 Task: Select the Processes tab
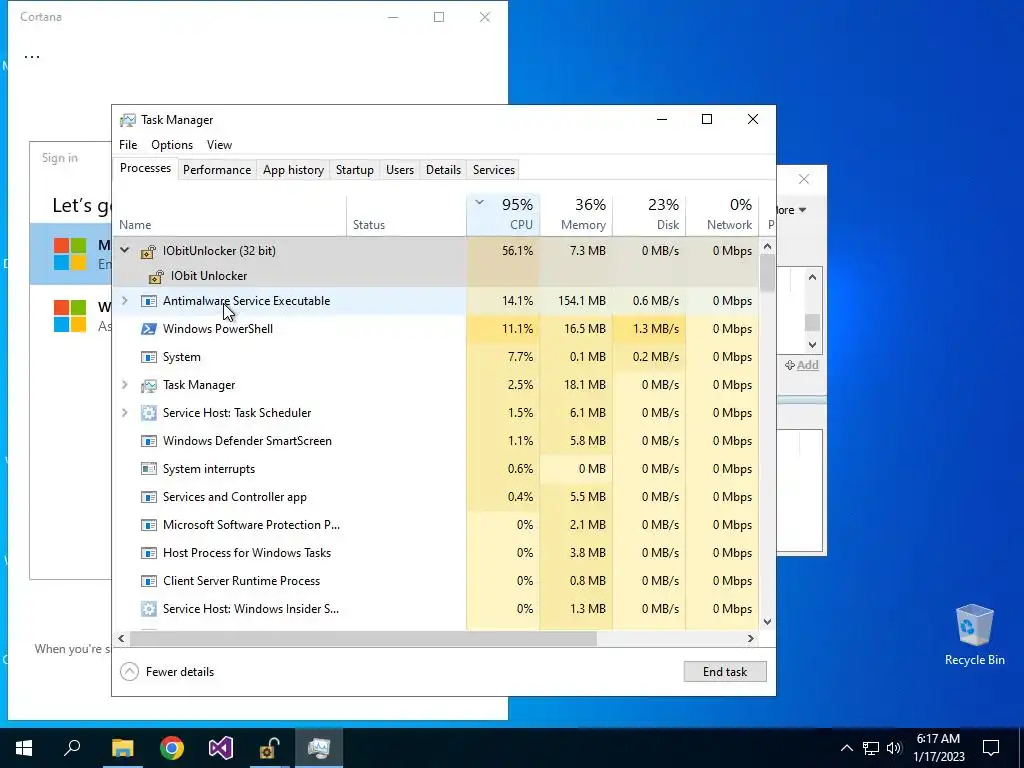145,168
